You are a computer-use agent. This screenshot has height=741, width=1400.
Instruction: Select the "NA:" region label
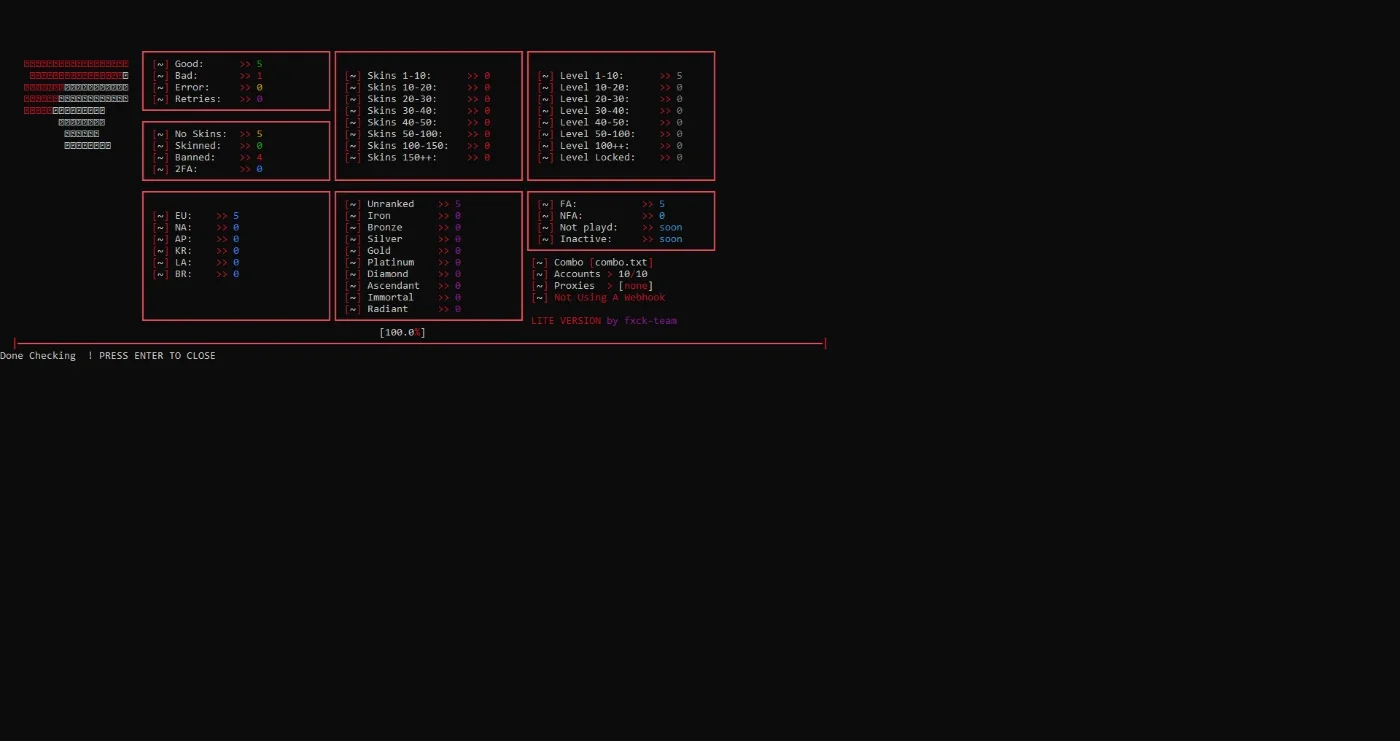tap(183, 227)
